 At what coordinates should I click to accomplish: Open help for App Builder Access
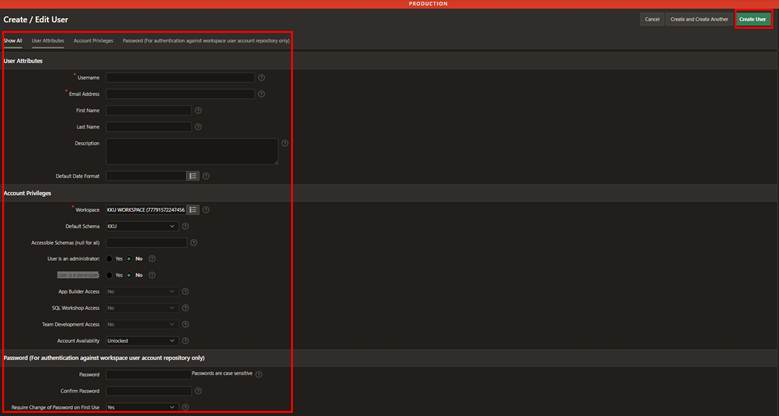pyautogui.click(x=185, y=292)
